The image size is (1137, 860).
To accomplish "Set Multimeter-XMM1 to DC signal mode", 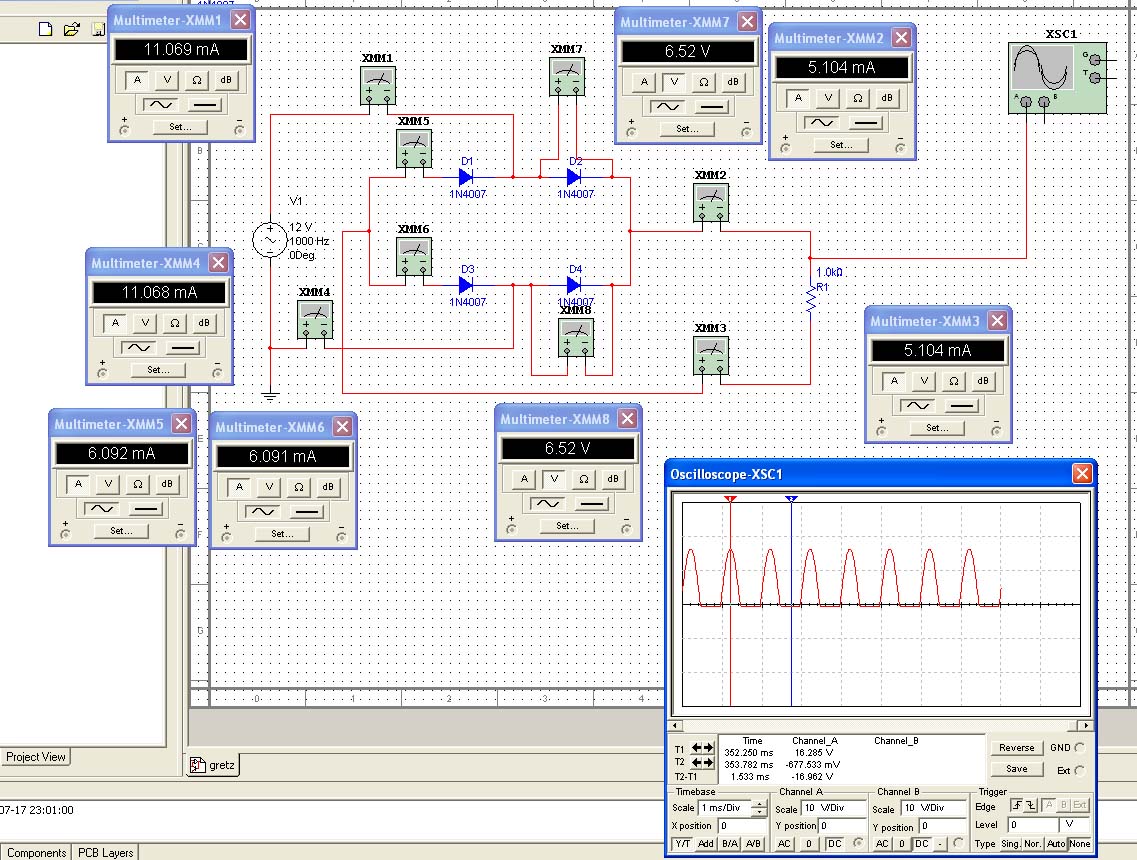I will pyautogui.click(x=204, y=104).
